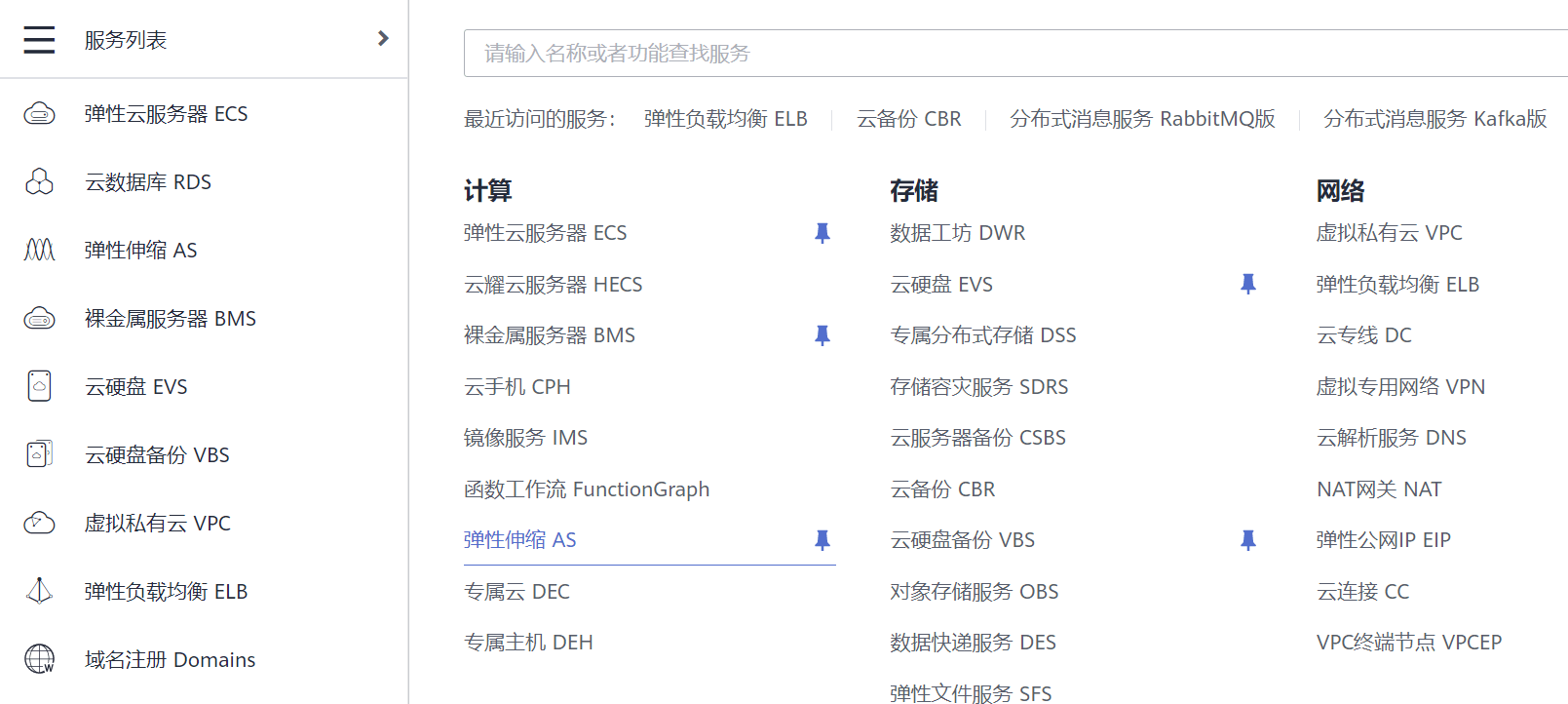1568x704 pixels.
Task: Unpin 弹性伸缩 AS in 计算 list
Action: [x=822, y=540]
